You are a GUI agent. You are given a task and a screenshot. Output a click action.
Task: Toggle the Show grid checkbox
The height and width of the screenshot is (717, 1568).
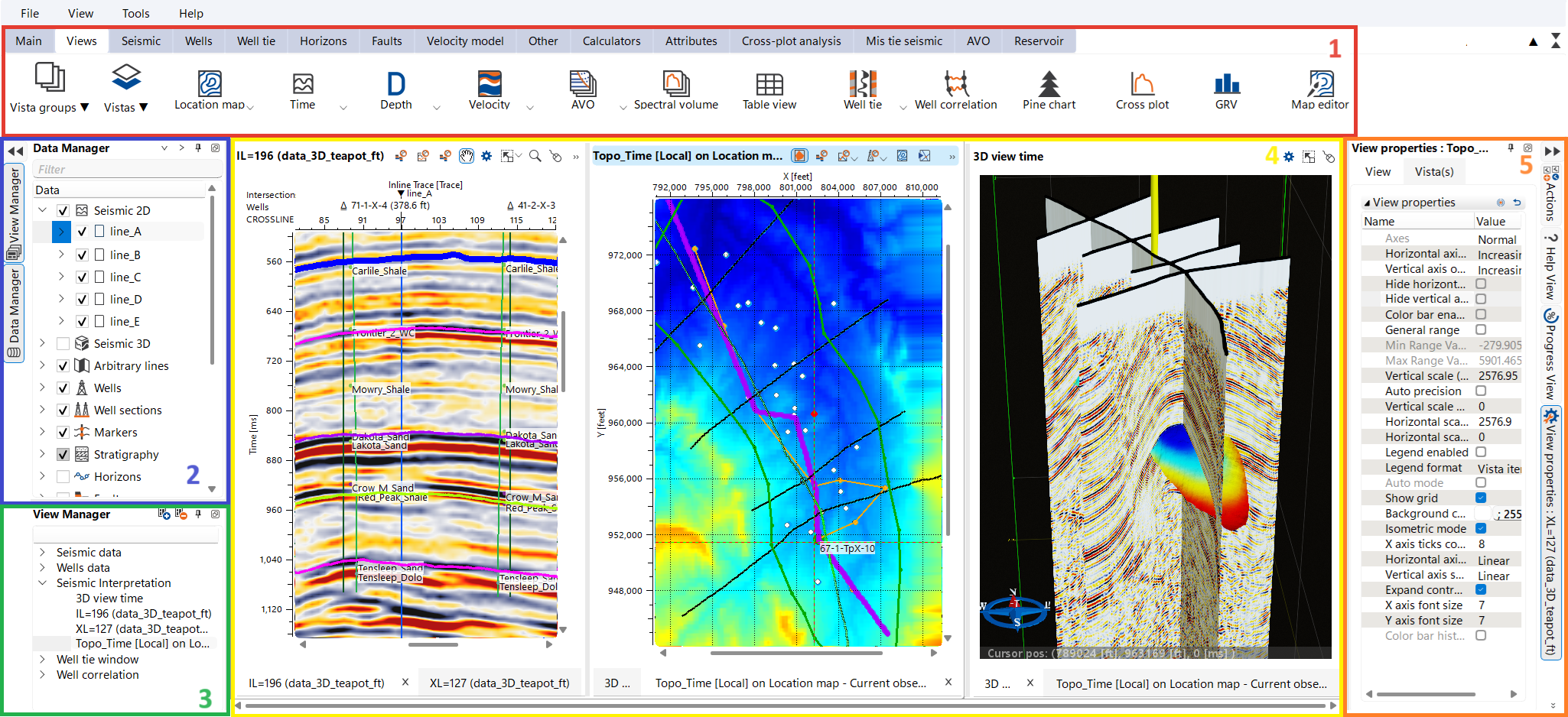tap(1481, 498)
